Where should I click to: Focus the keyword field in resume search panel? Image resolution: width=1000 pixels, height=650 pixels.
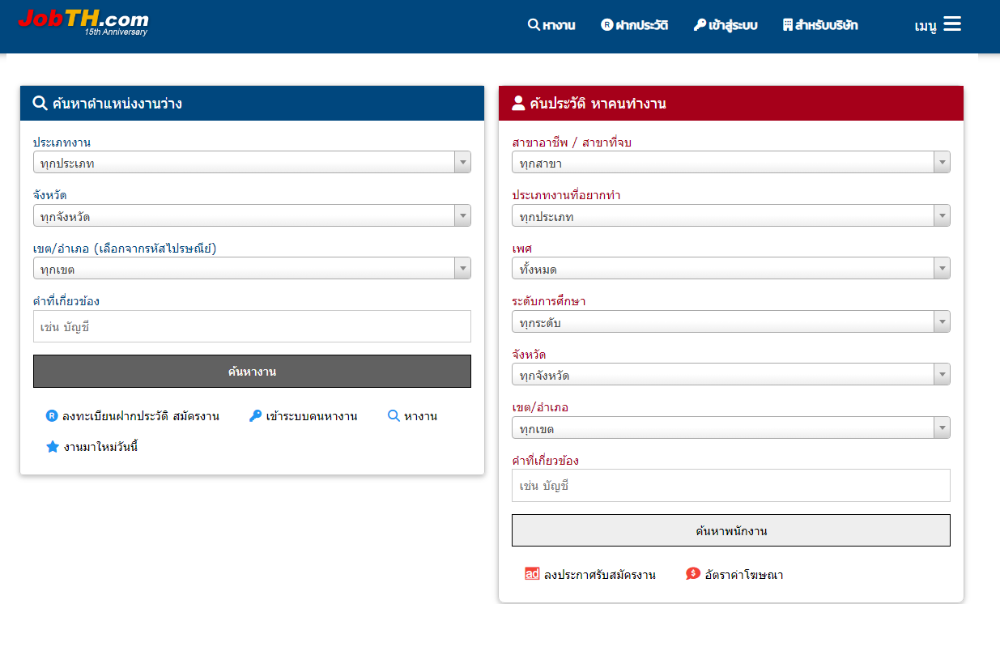[730, 486]
